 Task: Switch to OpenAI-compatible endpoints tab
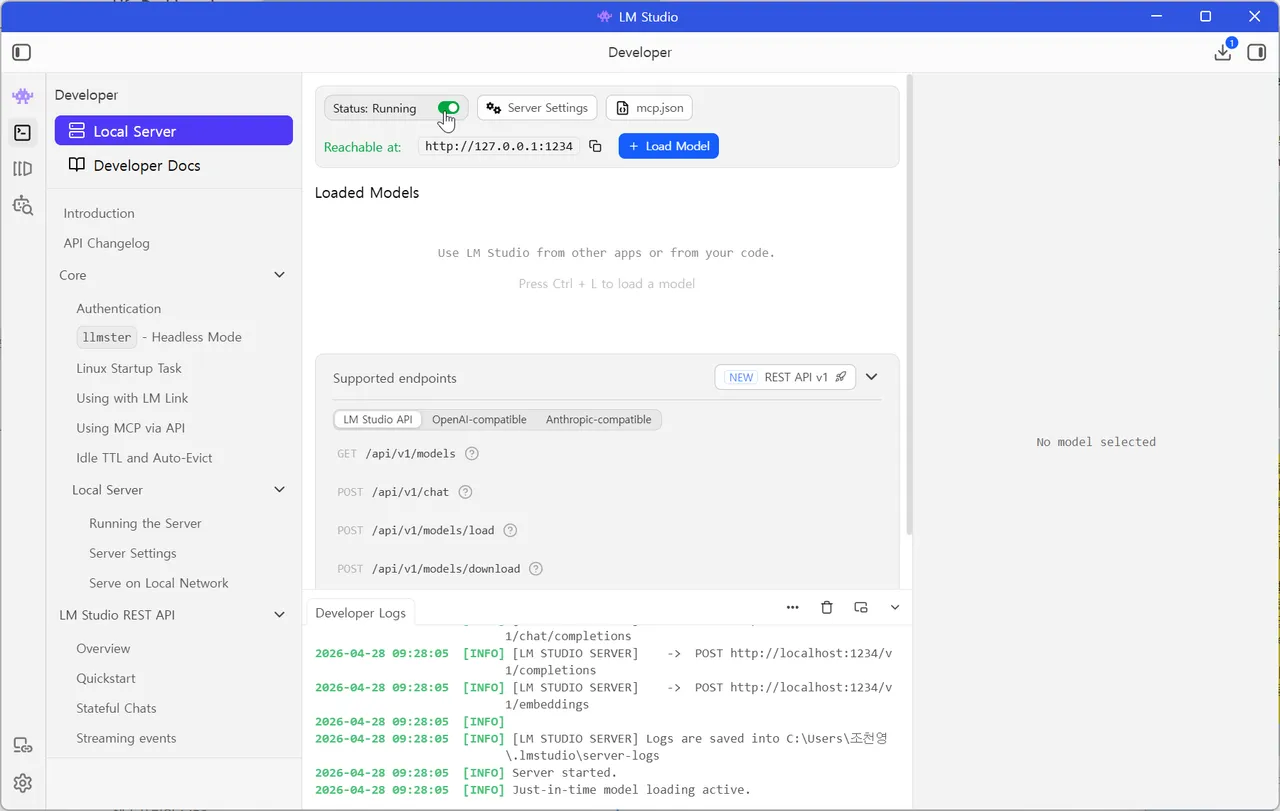(x=479, y=420)
